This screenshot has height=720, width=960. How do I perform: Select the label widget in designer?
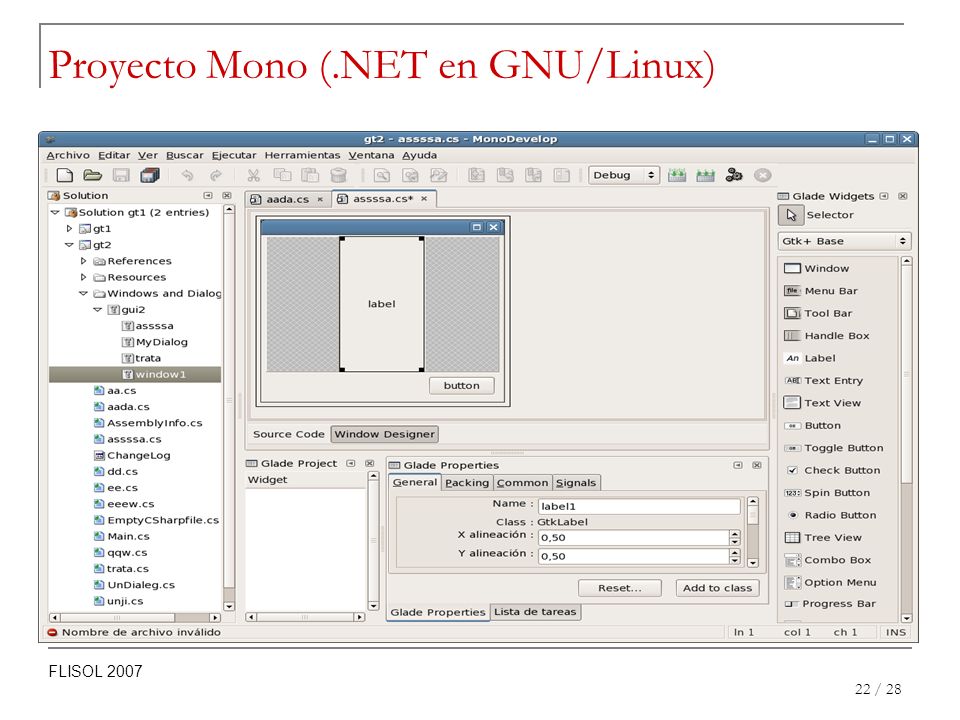[381, 304]
